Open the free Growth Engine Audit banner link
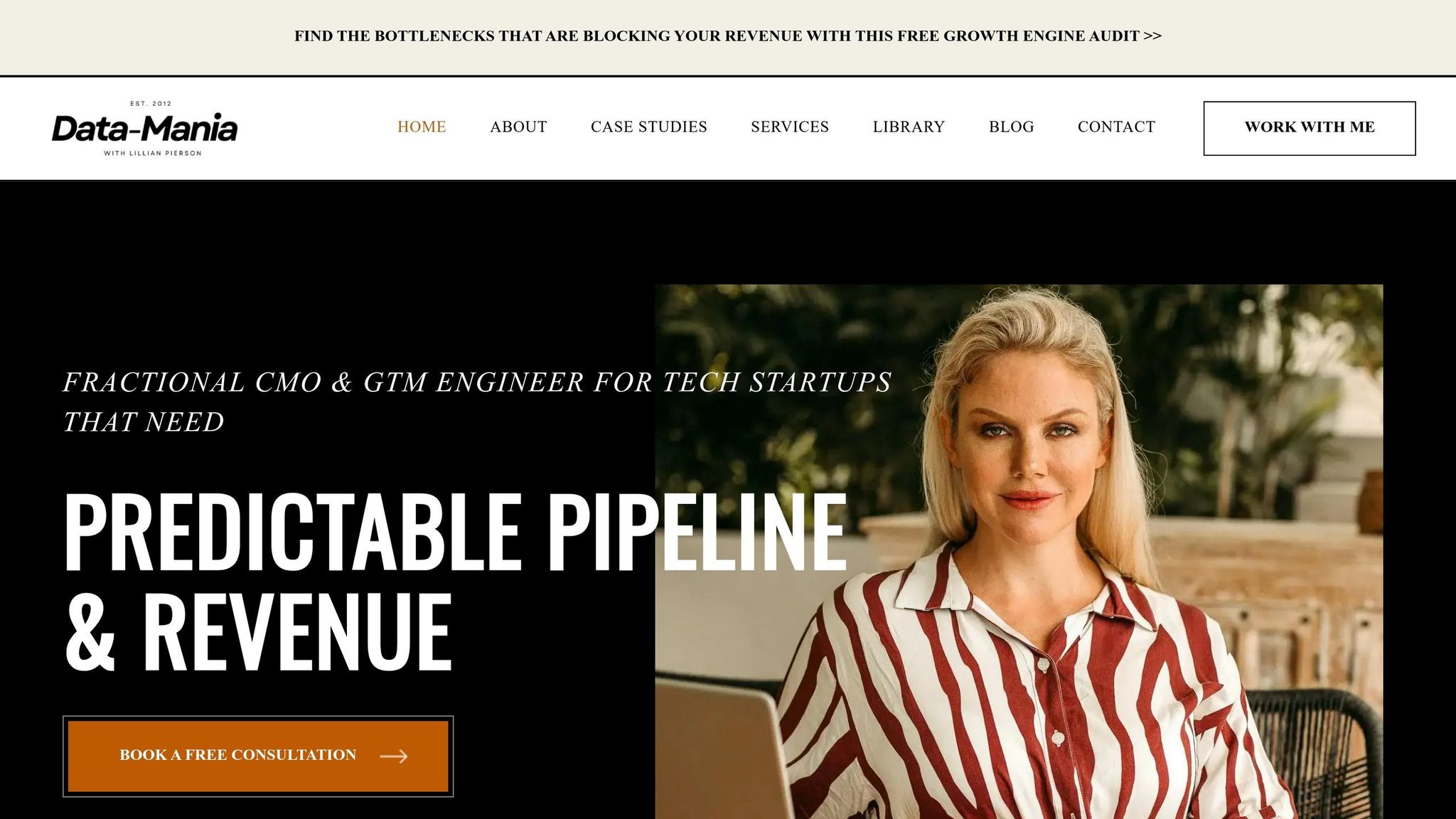Image resolution: width=1456 pixels, height=819 pixels. (728, 36)
